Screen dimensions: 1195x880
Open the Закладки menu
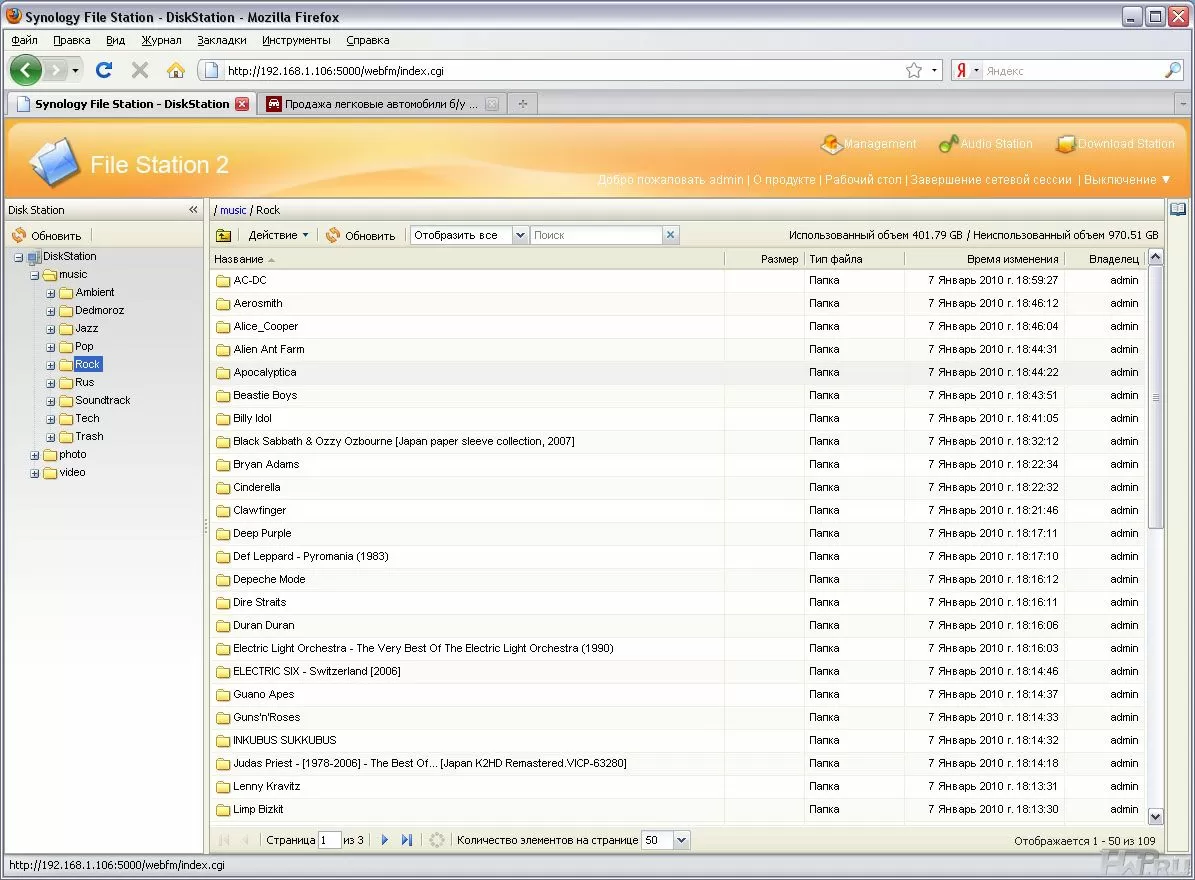pos(221,40)
